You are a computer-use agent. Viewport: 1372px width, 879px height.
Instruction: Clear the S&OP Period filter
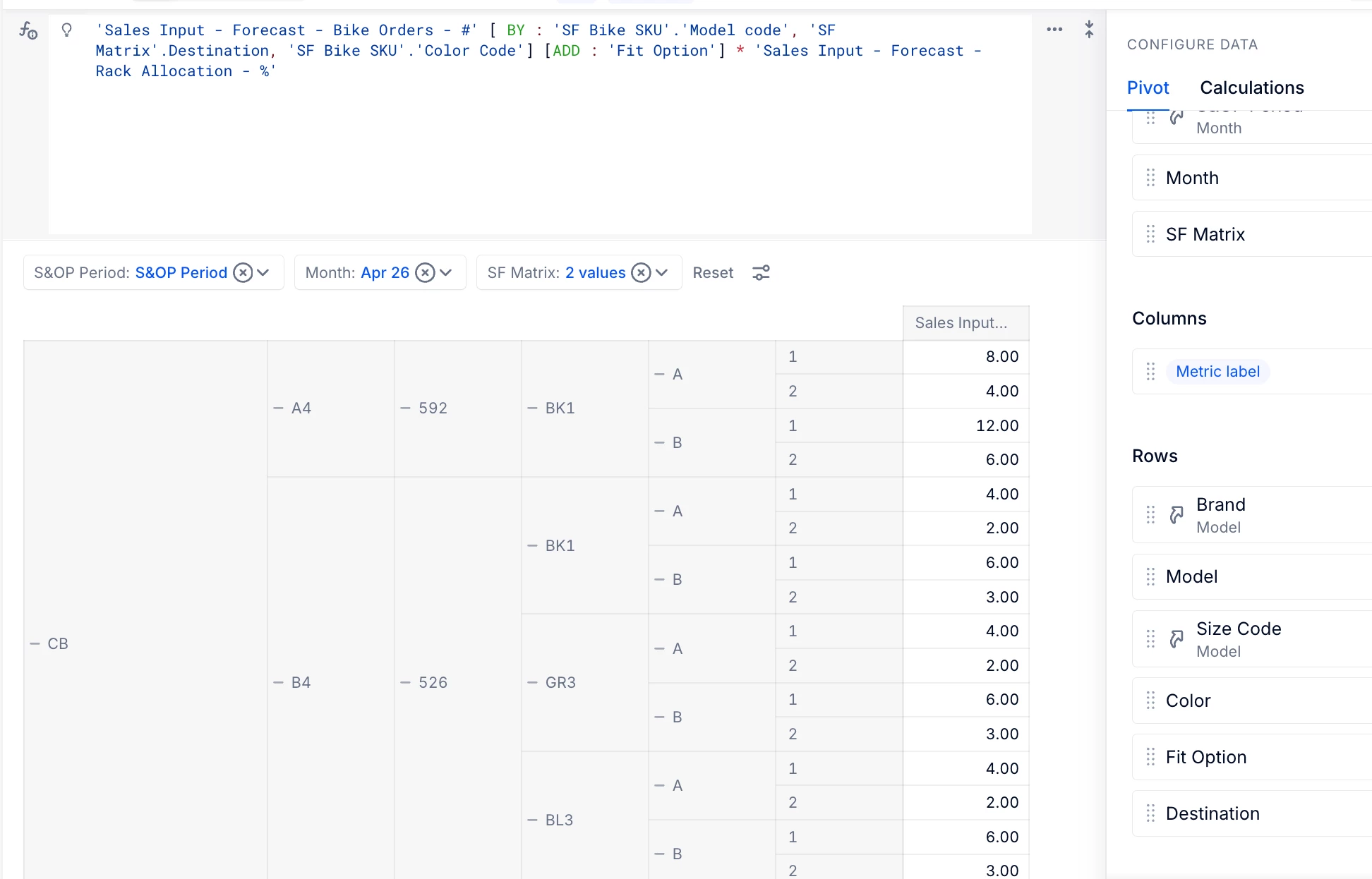243,273
